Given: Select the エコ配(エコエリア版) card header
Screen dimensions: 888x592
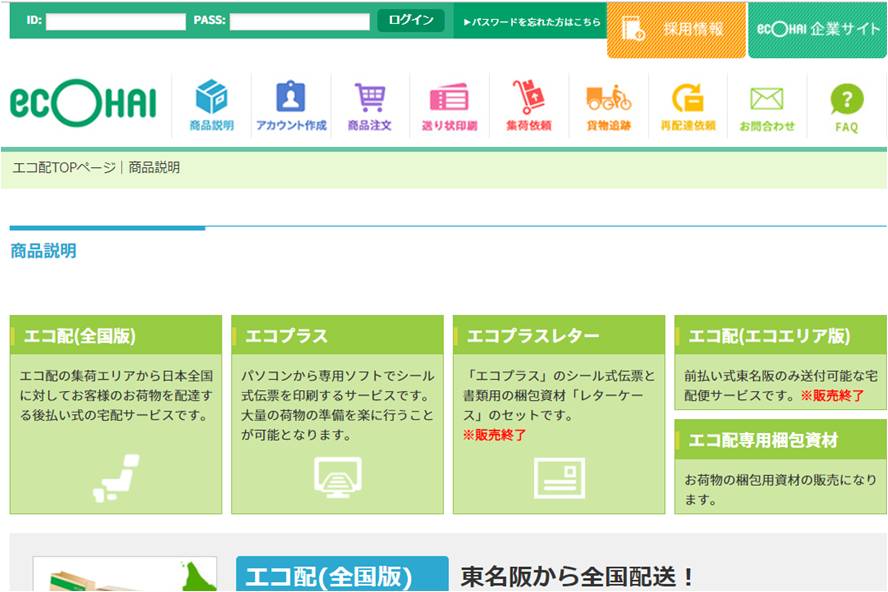Looking at the screenshot, I should [x=780, y=335].
